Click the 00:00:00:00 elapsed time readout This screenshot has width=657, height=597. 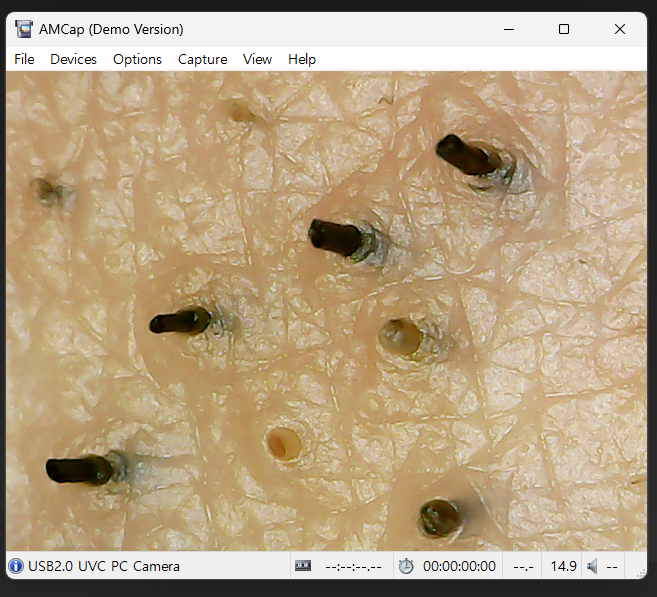tap(459, 566)
